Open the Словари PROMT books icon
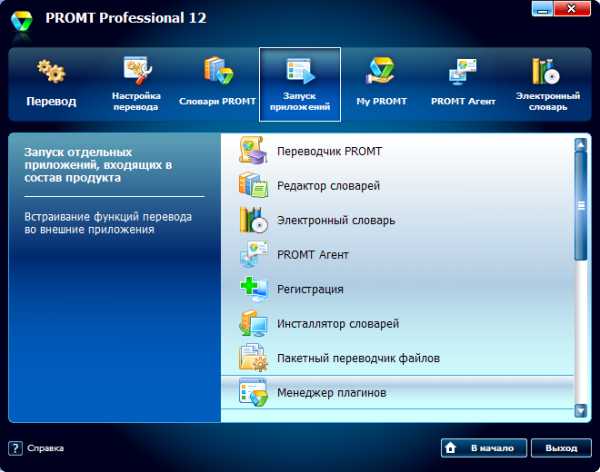 [218, 71]
